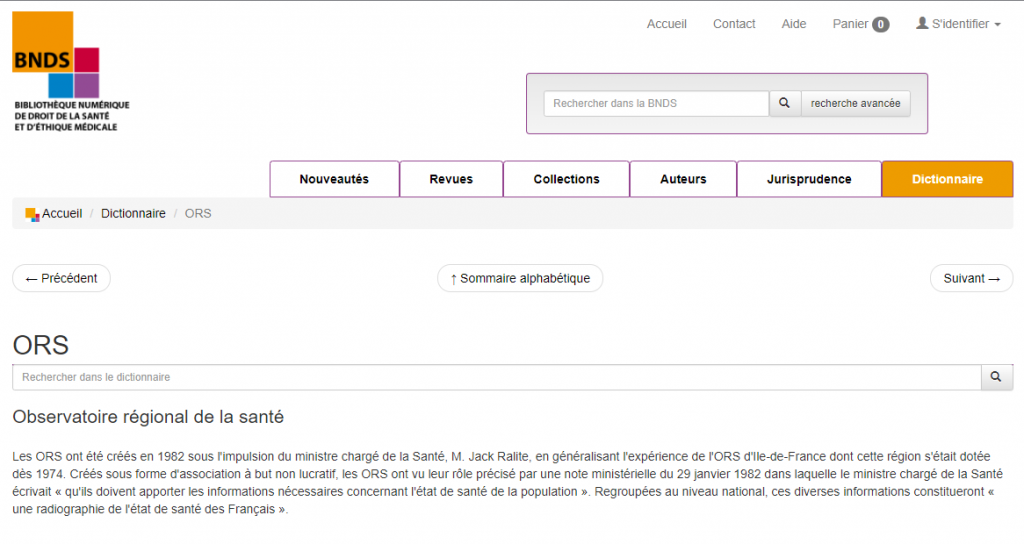Go to Sommaire alphabétique
This screenshot has width=1024, height=544.
pyautogui.click(x=520, y=278)
